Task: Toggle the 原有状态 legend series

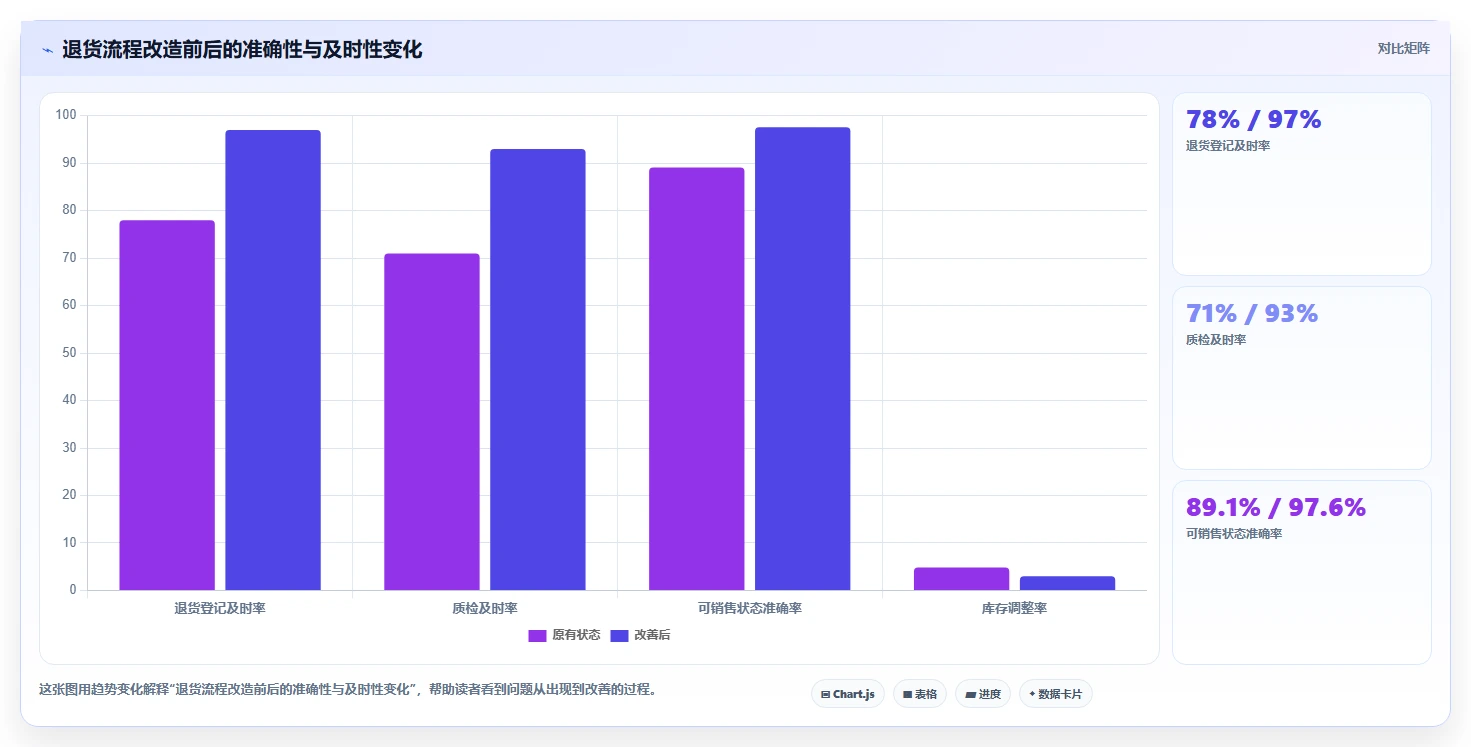Action: coord(564,635)
